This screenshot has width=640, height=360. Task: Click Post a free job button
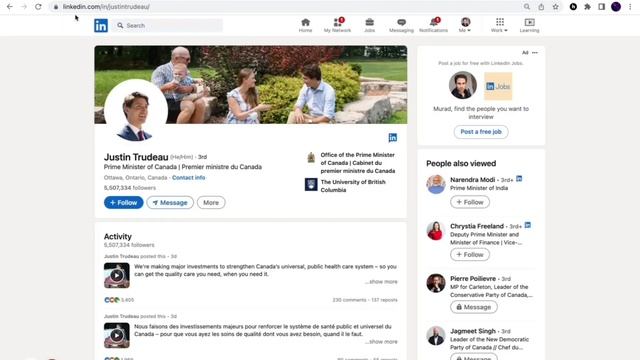(x=481, y=132)
